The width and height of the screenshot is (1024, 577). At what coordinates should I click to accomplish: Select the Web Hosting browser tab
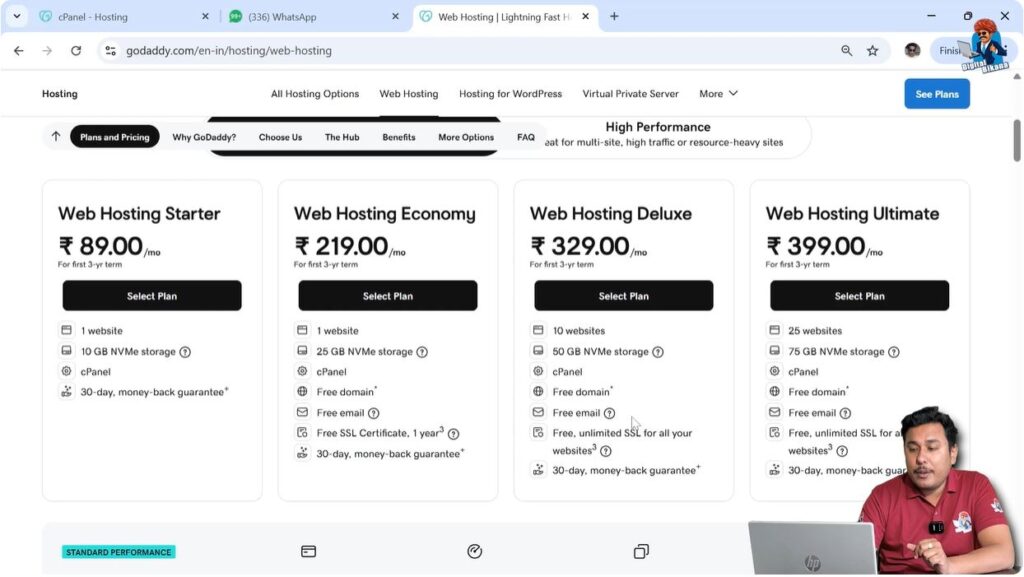click(x=504, y=16)
